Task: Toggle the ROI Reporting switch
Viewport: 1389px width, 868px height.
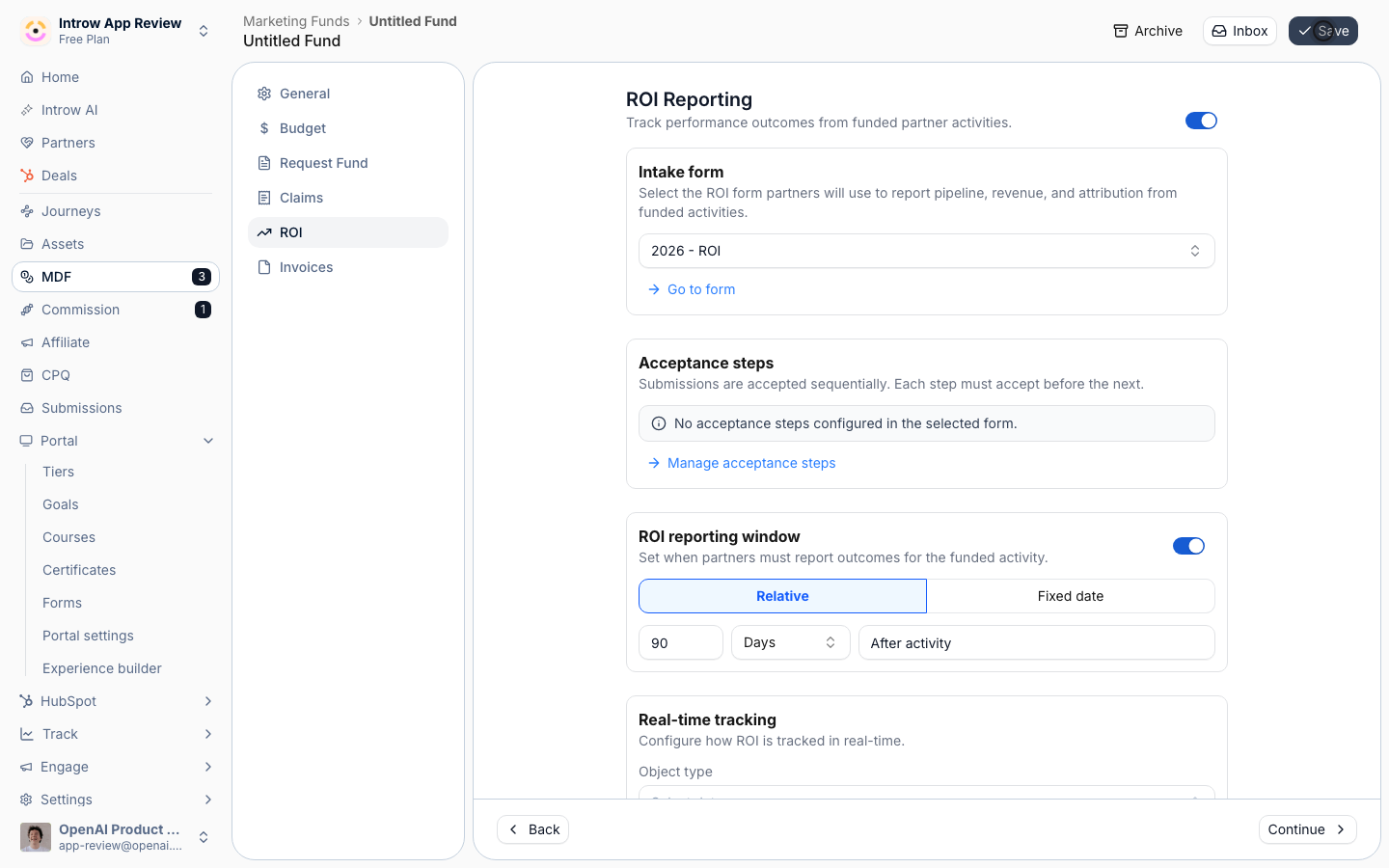Action: click(x=1201, y=121)
